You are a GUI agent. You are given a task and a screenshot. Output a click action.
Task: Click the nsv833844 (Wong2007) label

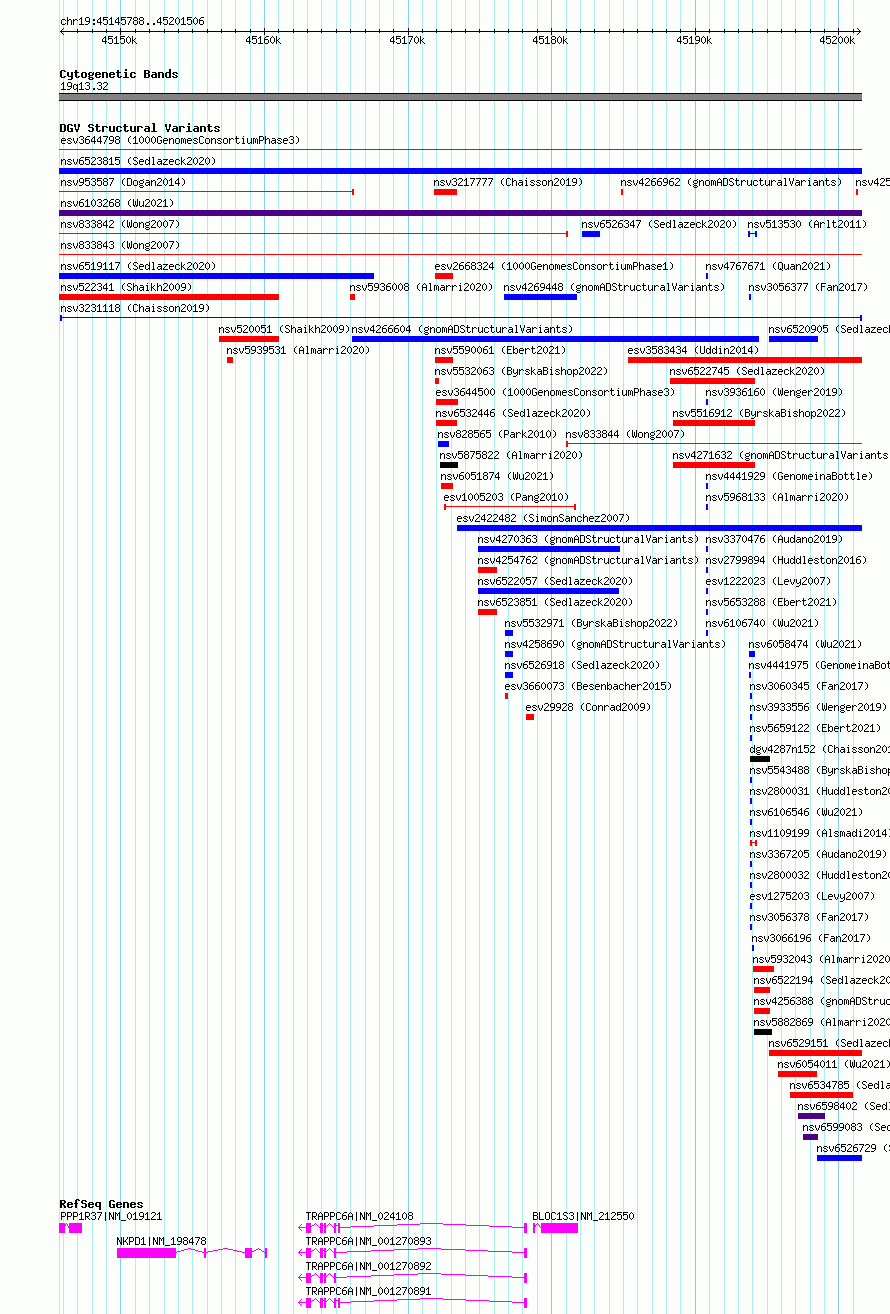point(625,434)
